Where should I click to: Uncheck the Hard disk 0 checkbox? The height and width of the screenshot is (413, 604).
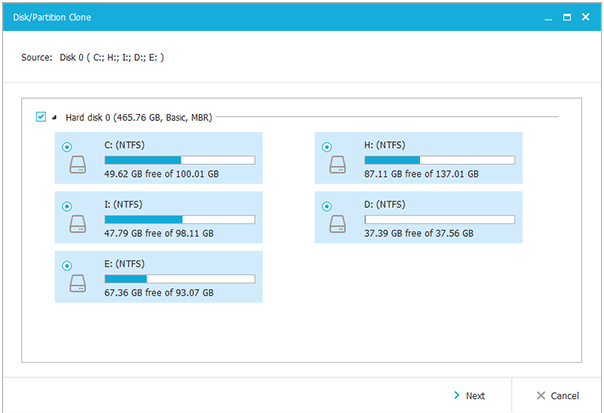tap(41, 117)
